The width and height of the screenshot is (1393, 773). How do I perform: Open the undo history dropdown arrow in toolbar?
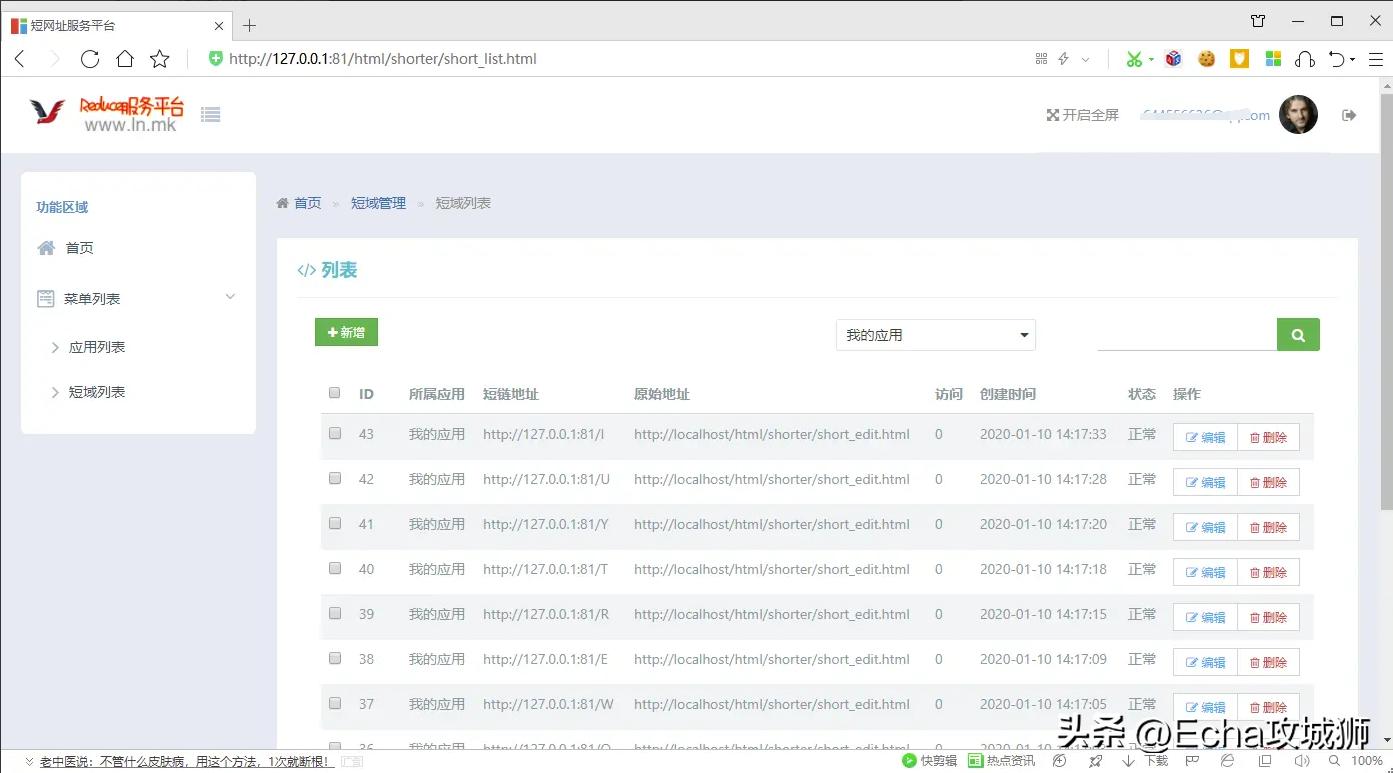[1352, 59]
